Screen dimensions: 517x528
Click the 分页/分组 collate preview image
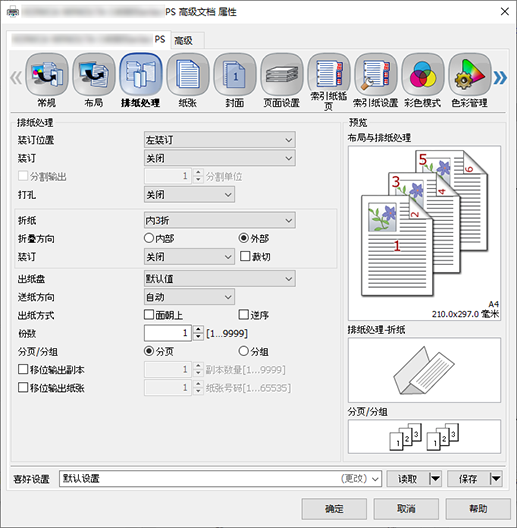click(x=424, y=436)
